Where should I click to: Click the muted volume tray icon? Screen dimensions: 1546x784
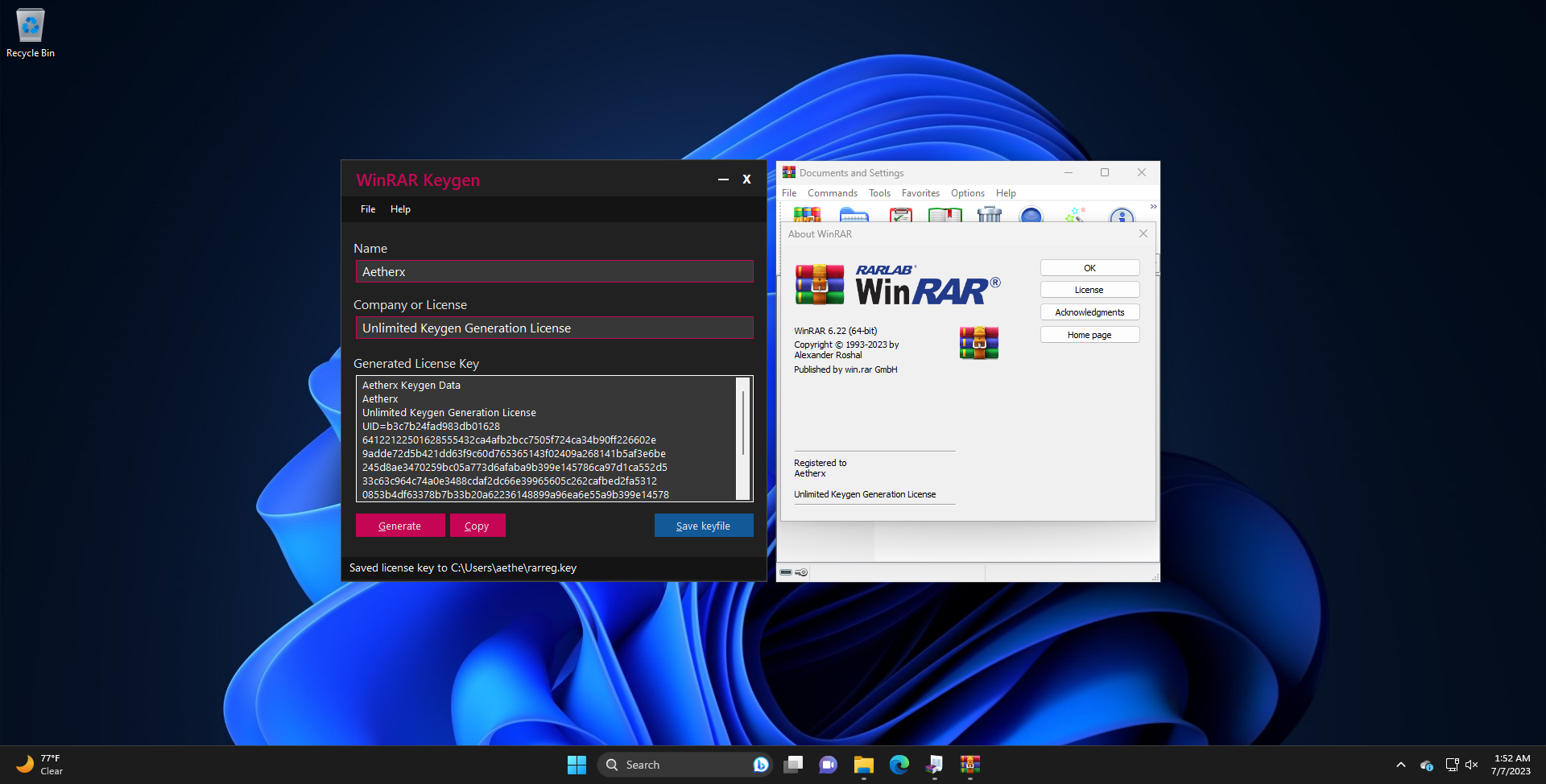(1472, 765)
